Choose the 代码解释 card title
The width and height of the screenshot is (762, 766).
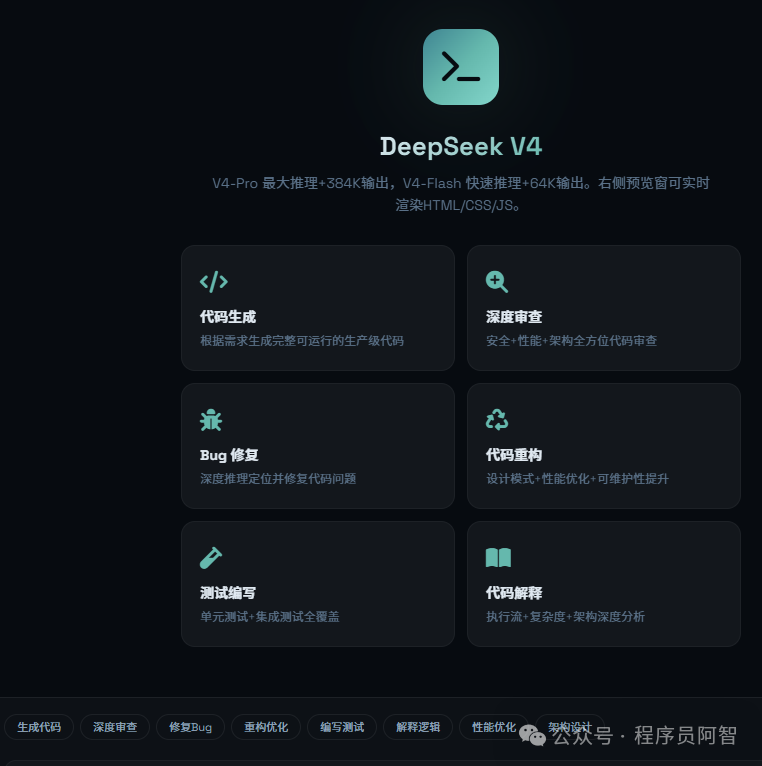pyautogui.click(x=514, y=593)
